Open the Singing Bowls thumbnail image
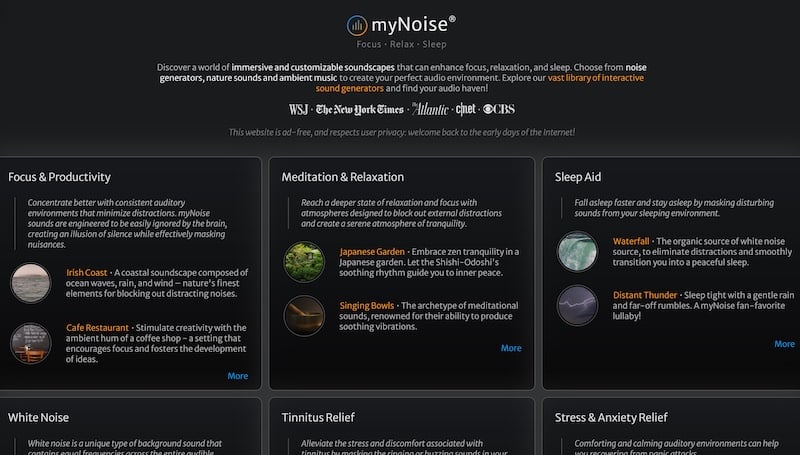The image size is (800, 455). (x=304, y=316)
